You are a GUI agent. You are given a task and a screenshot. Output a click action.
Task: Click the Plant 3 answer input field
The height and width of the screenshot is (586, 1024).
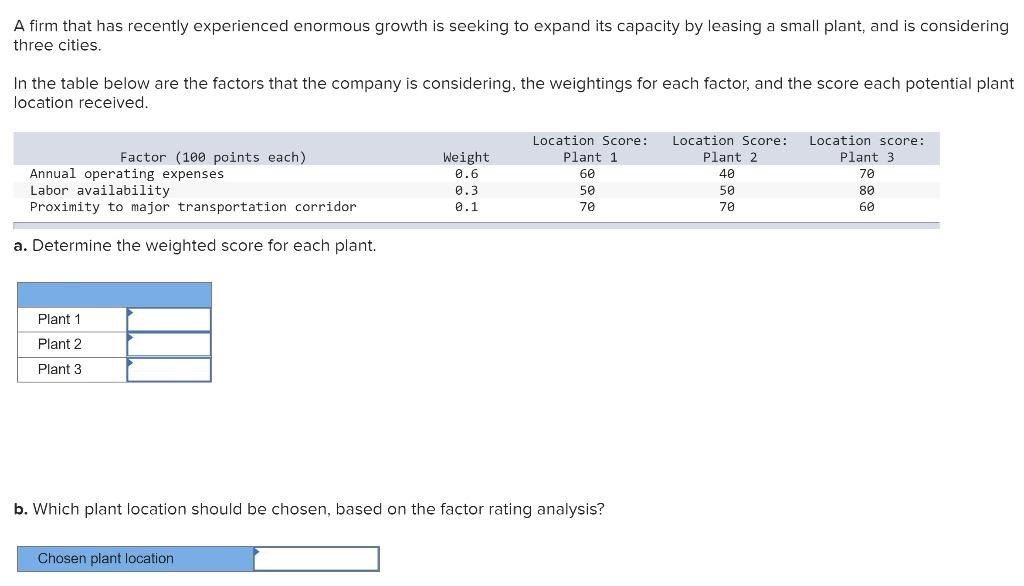point(168,368)
